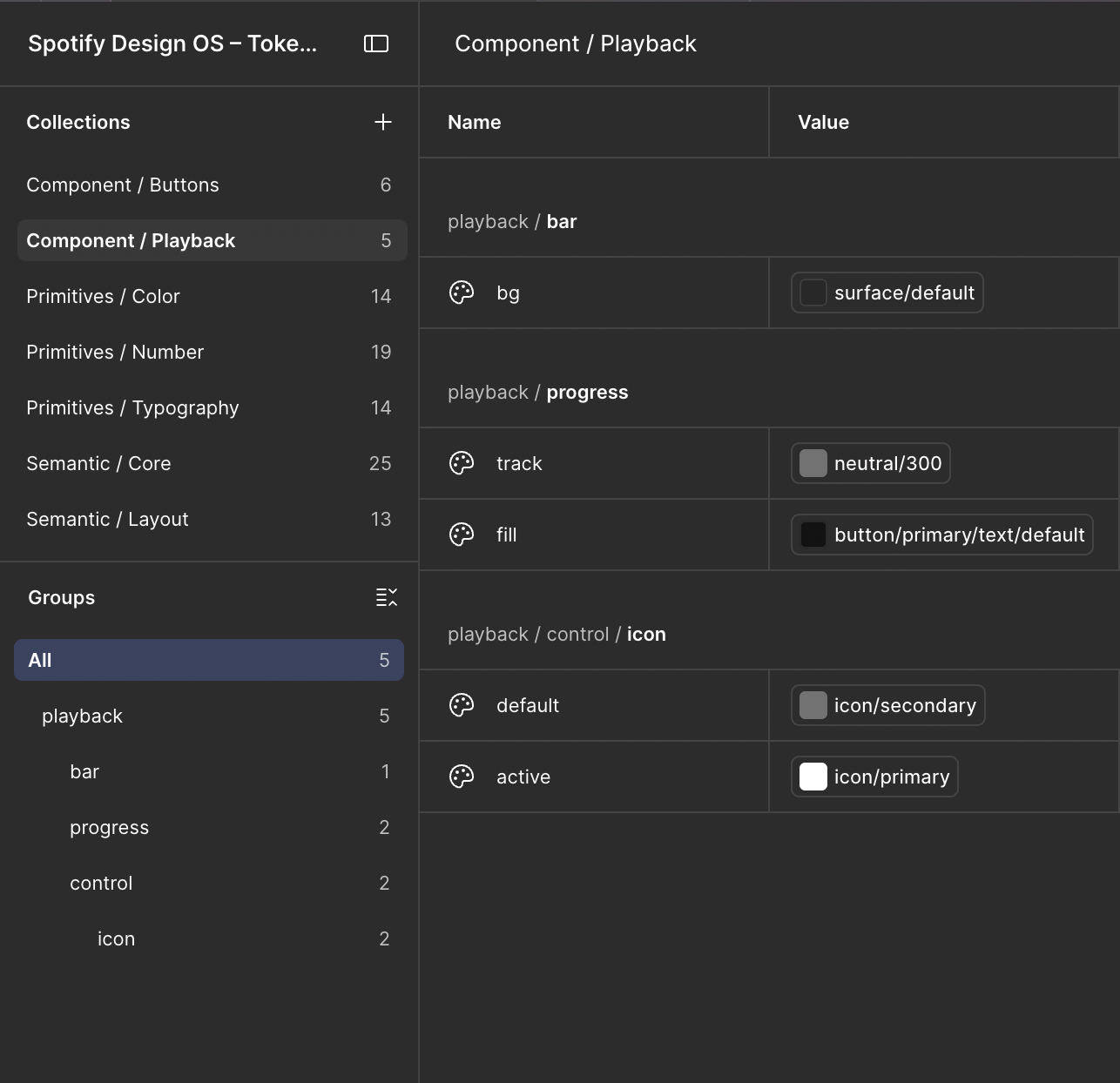Select the bar group
The height and width of the screenshot is (1083, 1120).
tap(209, 771)
